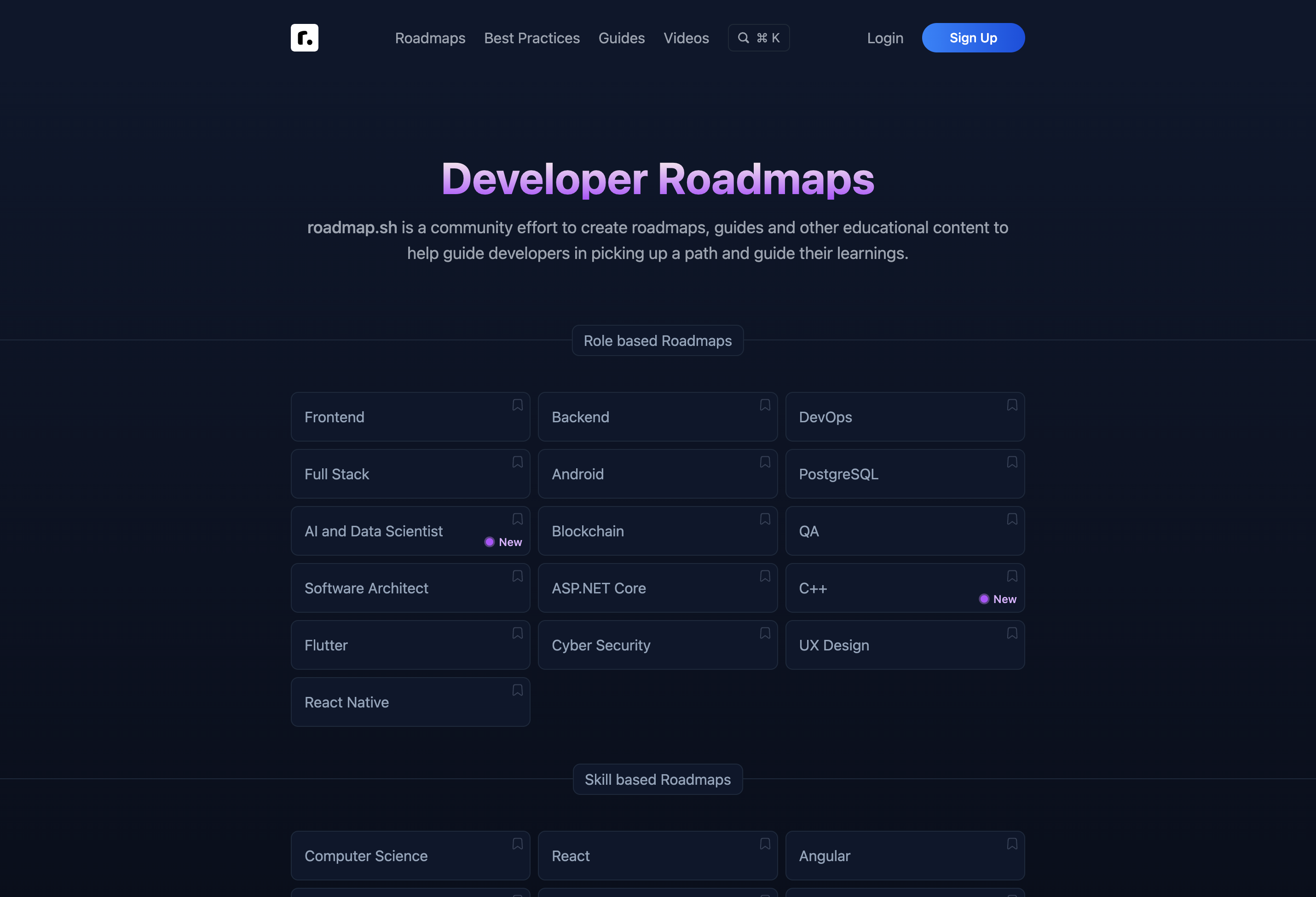
Task: Bookmark the ASP.NET Core roadmap
Action: (x=764, y=576)
